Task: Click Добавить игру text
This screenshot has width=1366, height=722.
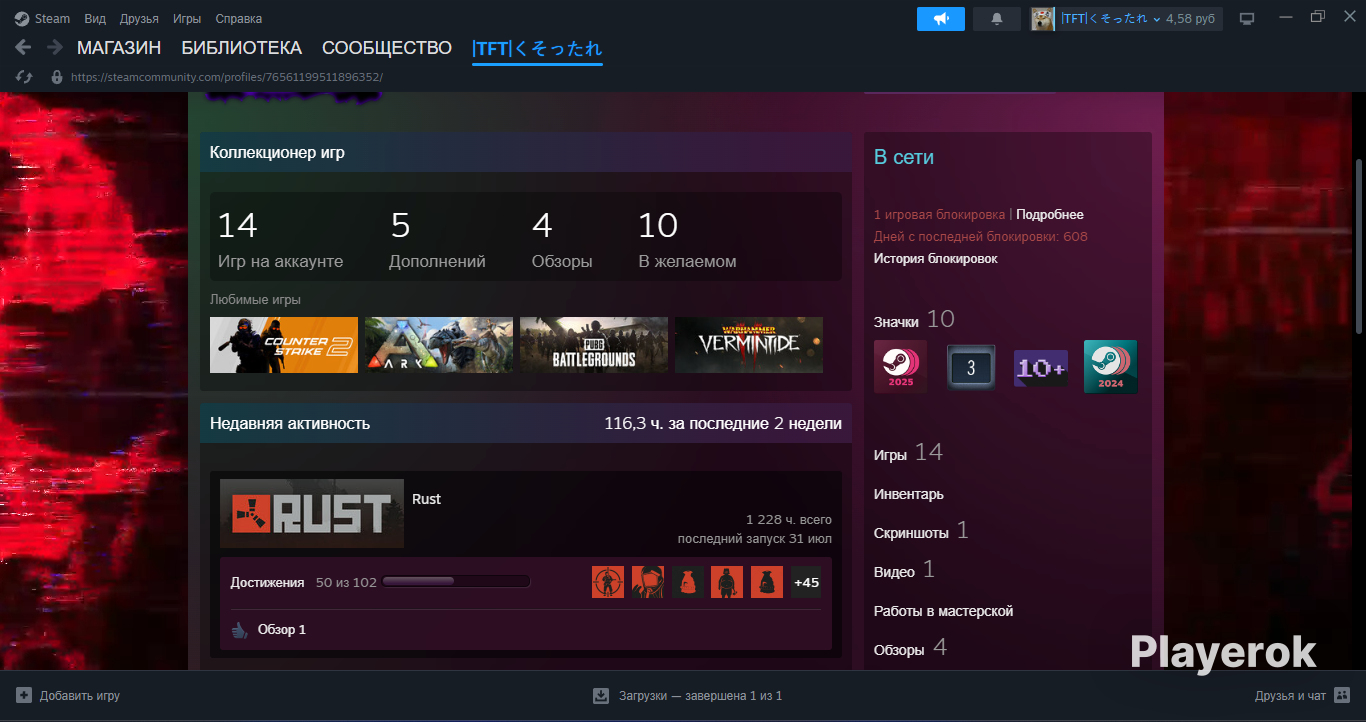Action: pos(80,695)
